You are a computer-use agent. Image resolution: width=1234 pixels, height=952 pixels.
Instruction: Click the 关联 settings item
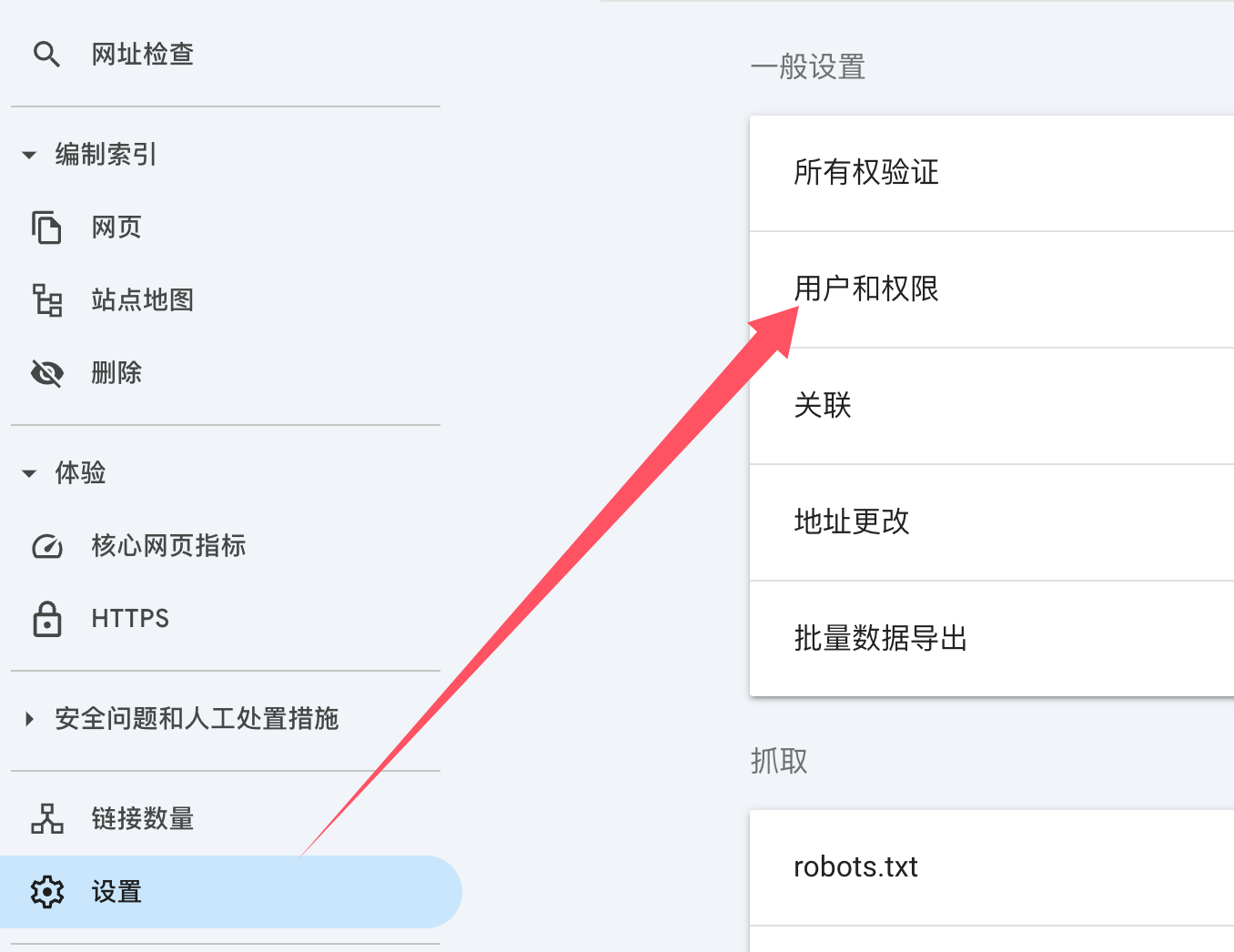pos(822,406)
